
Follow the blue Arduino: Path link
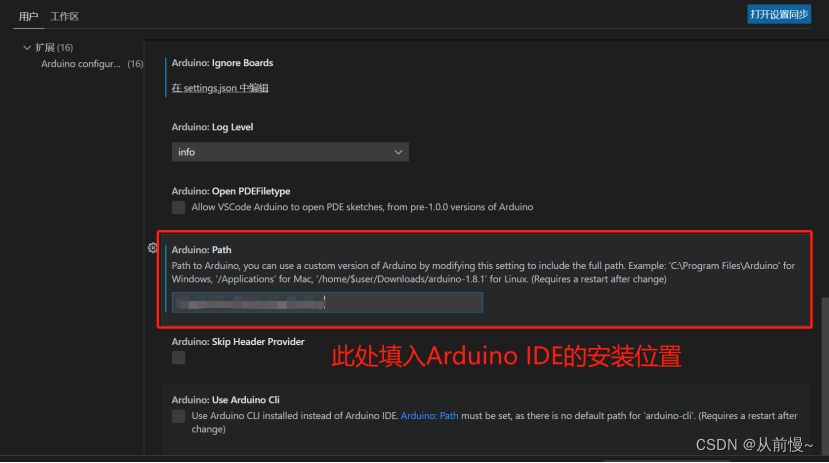[x=429, y=416]
